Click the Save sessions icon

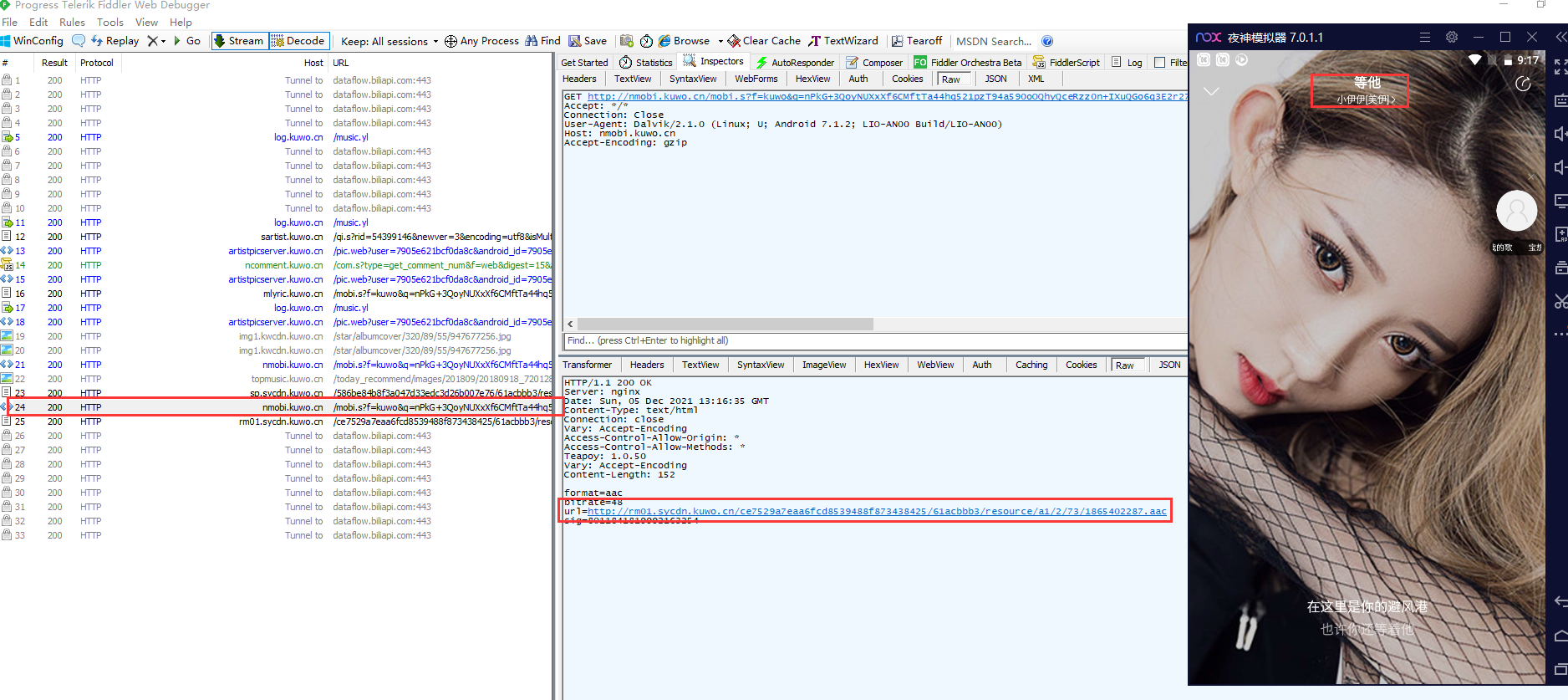tap(575, 40)
